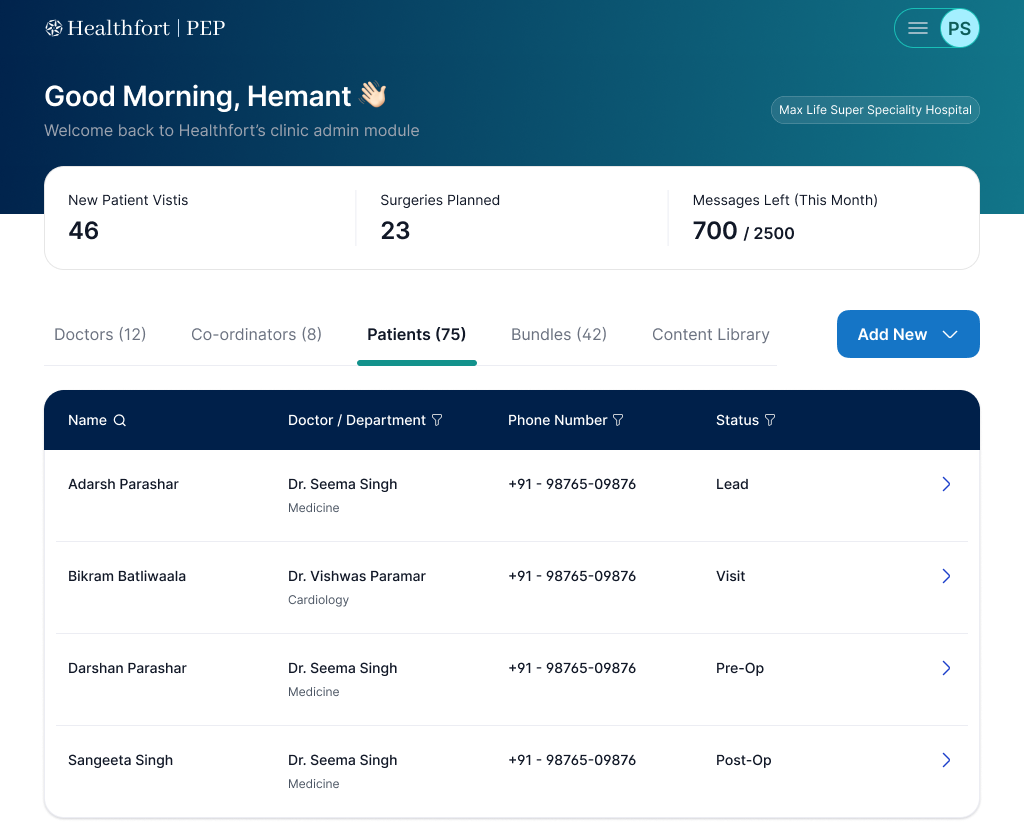
Task: Click the waving hand emoji in the greeting
Action: tap(372, 95)
